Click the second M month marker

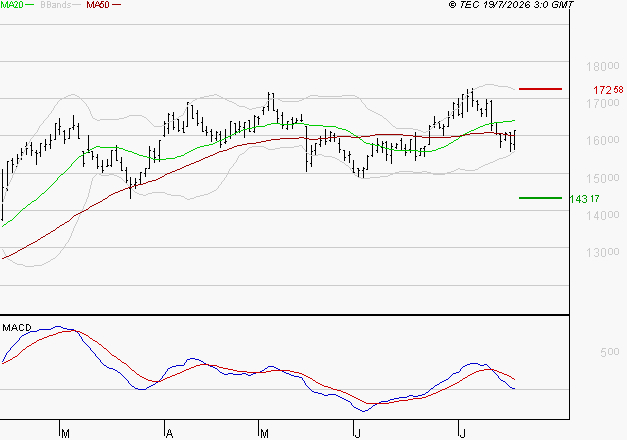point(264,434)
